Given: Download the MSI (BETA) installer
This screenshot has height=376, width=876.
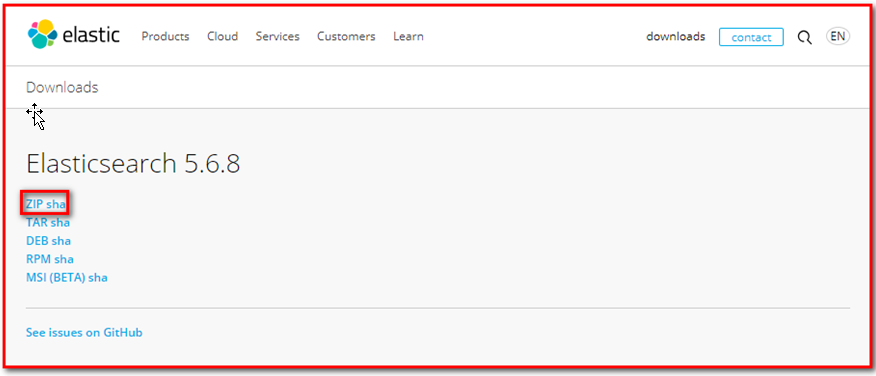Looking at the screenshot, I should (x=56, y=277).
